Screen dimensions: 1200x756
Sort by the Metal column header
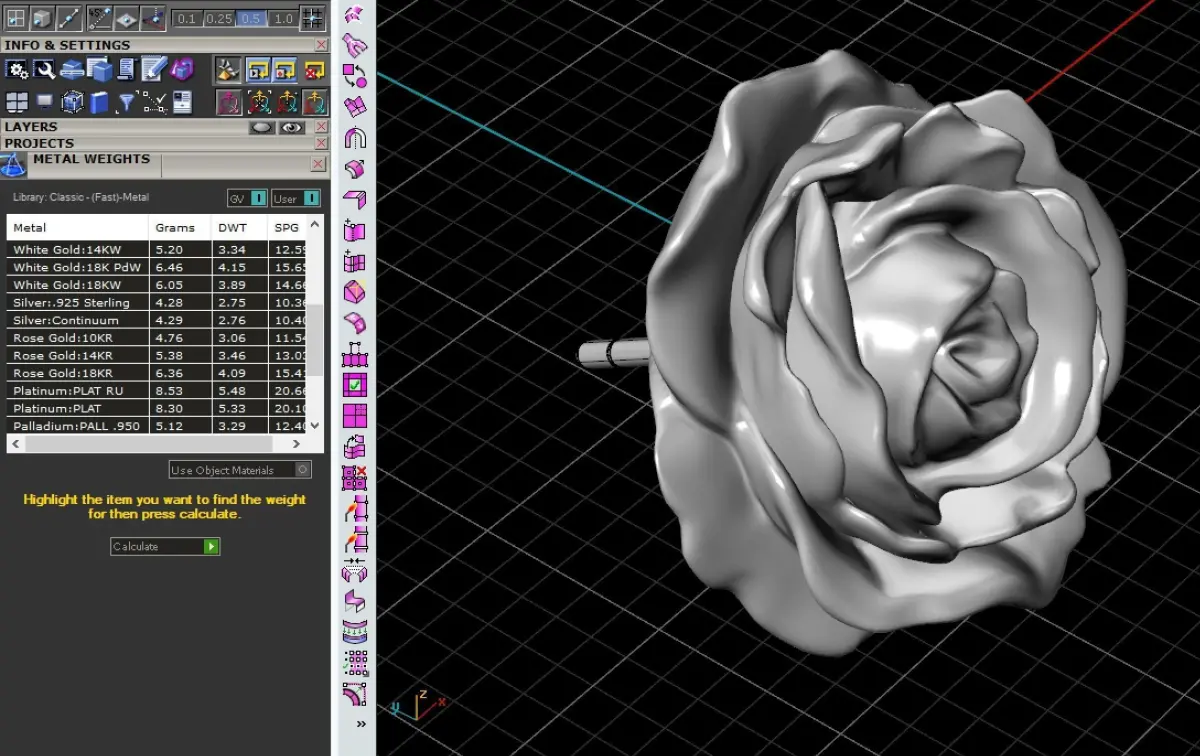tap(78, 228)
